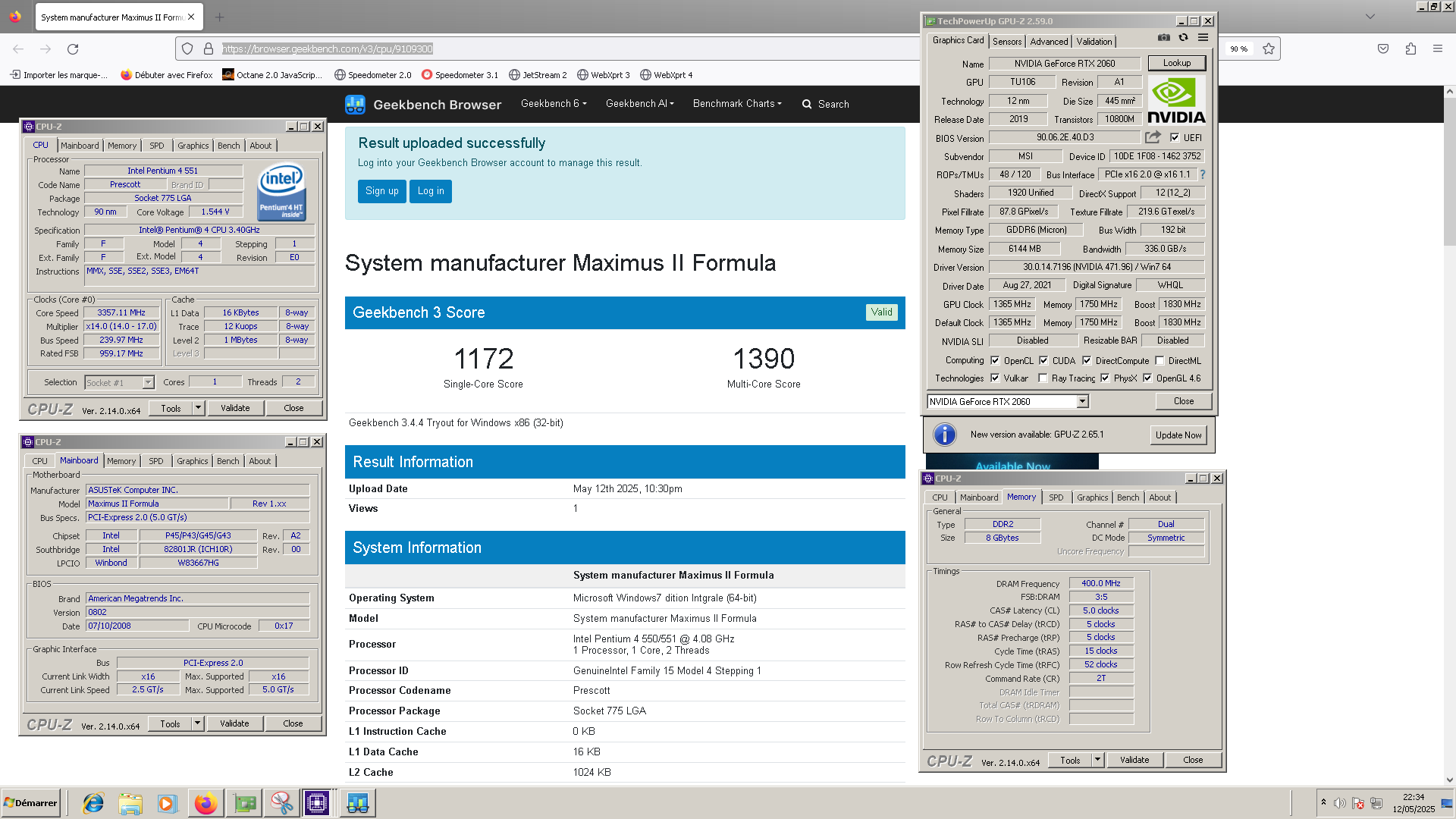Bookmark this page with the star icon
The height and width of the screenshot is (819, 1456).
click(x=1269, y=49)
